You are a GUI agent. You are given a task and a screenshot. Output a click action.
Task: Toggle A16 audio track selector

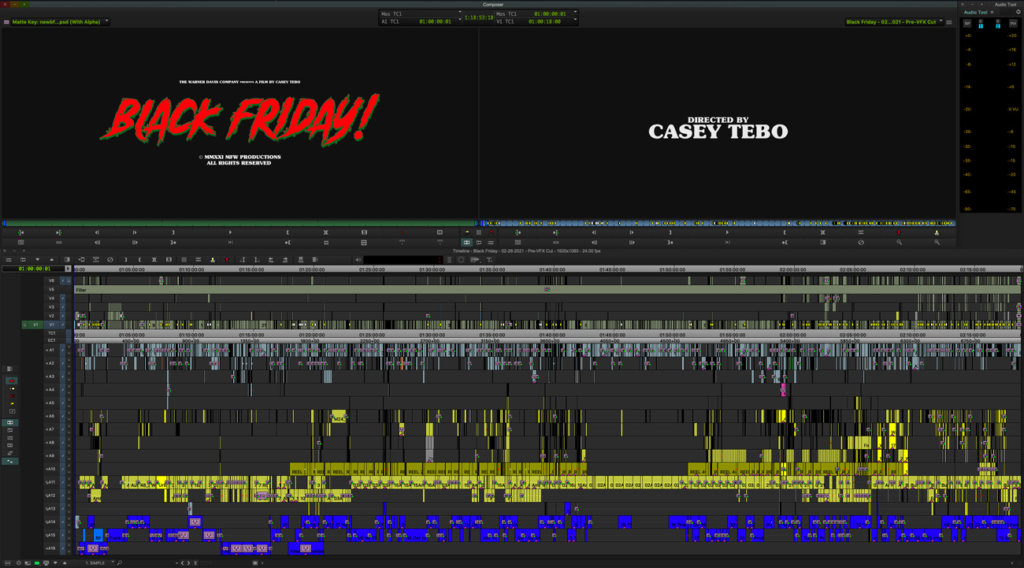[50, 548]
